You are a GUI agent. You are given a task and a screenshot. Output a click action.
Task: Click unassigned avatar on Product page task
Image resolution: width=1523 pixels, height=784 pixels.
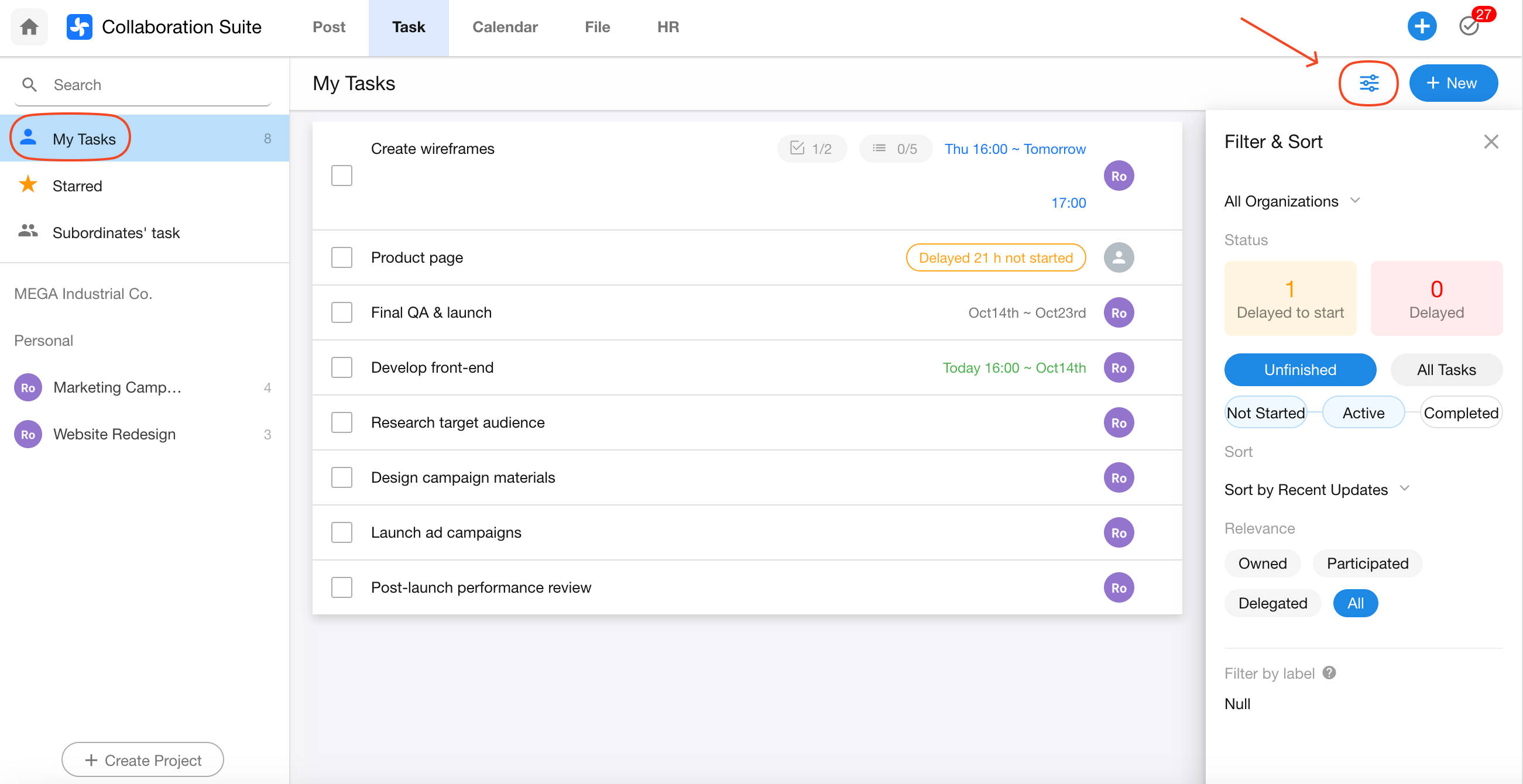pyautogui.click(x=1118, y=257)
